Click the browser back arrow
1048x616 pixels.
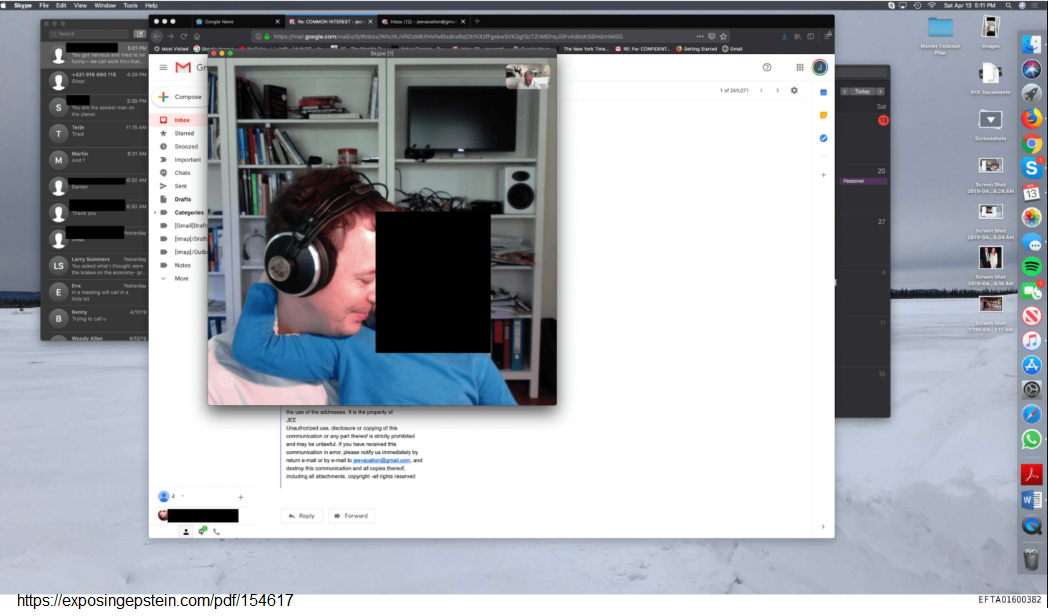point(157,37)
